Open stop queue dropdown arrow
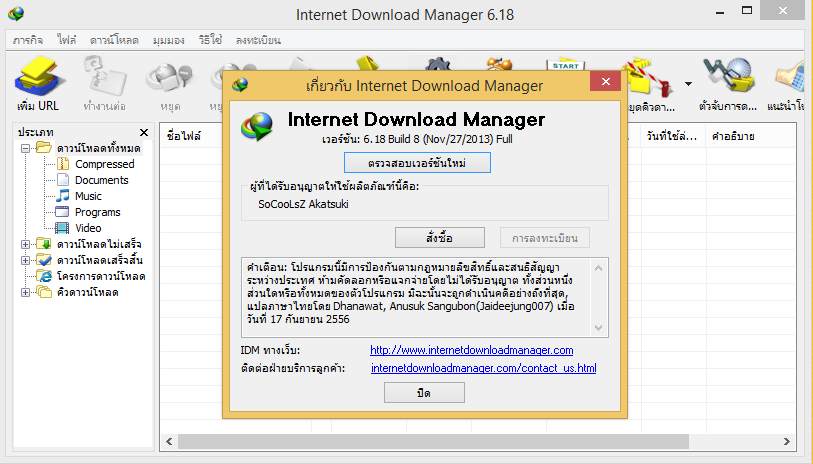The width and height of the screenshot is (813, 464). pyautogui.click(x=688, y=84)
